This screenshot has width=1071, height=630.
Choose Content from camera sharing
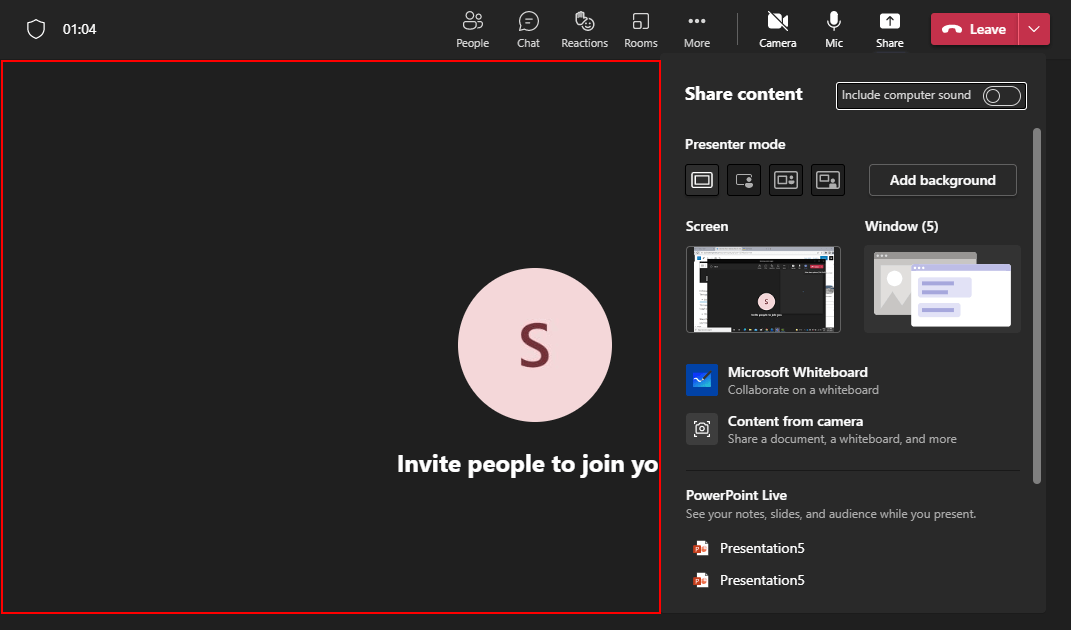(x=795, y=429)
